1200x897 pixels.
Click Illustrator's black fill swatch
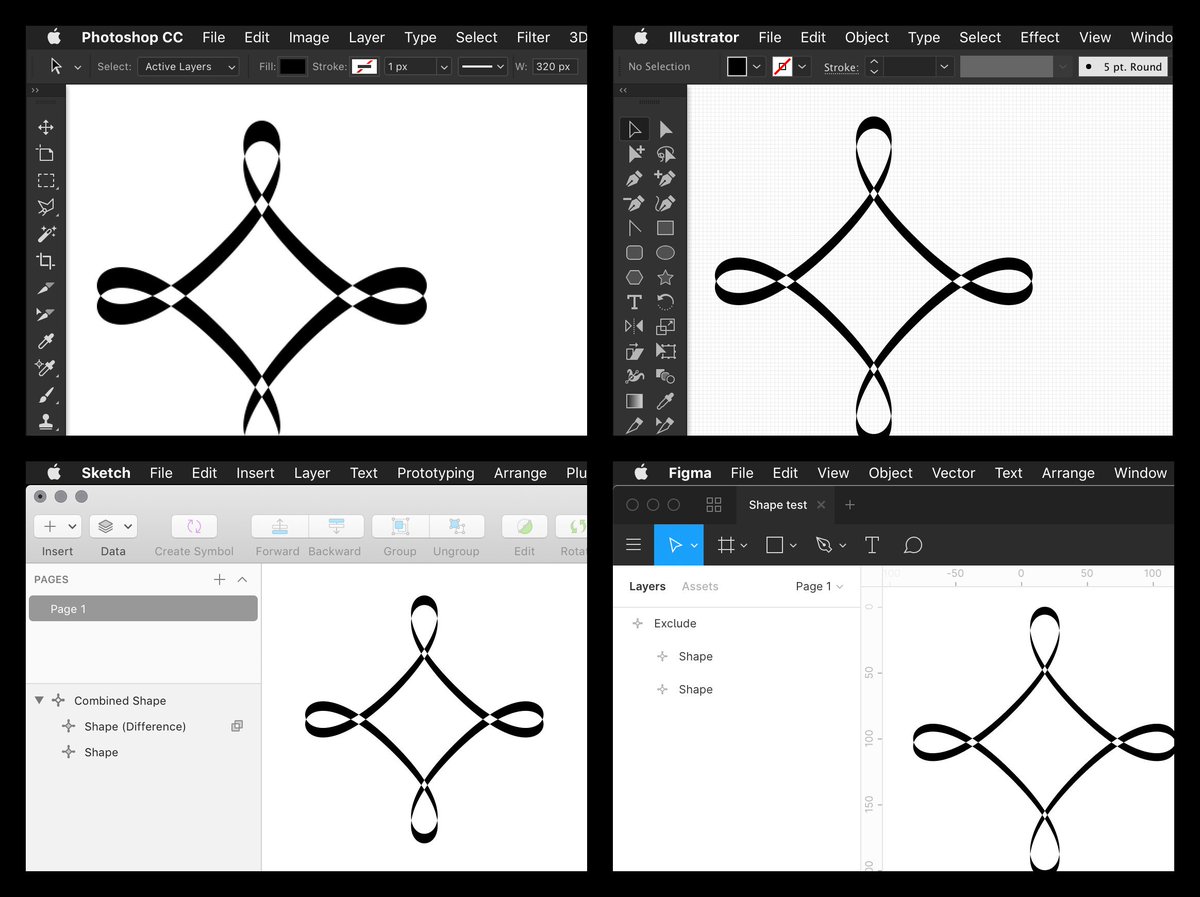(737, 67)
